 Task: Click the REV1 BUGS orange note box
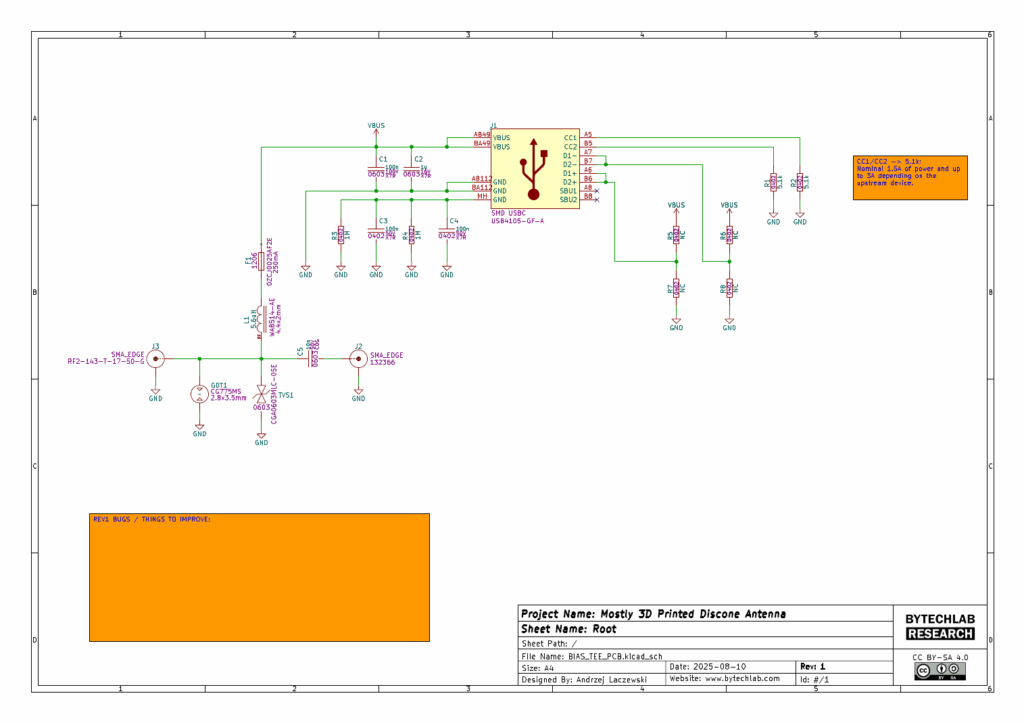(x=260, y=576)
